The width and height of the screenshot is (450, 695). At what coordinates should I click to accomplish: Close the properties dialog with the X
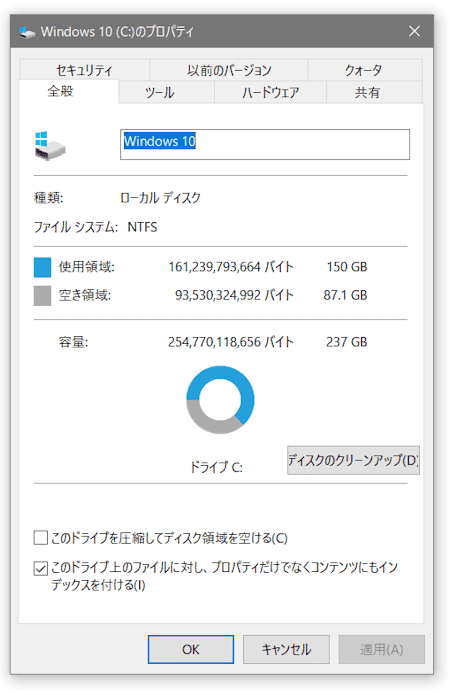[x=414, y=31]
